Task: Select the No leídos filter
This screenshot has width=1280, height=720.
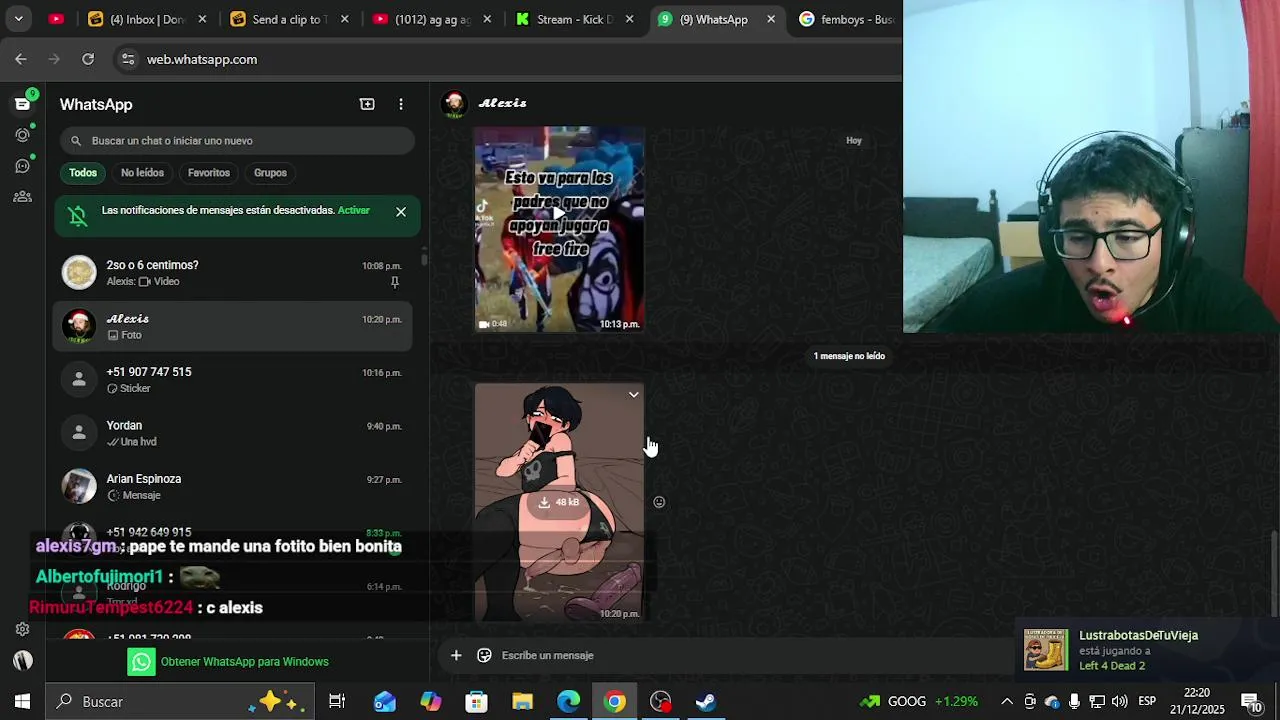Action: point(142,173)
